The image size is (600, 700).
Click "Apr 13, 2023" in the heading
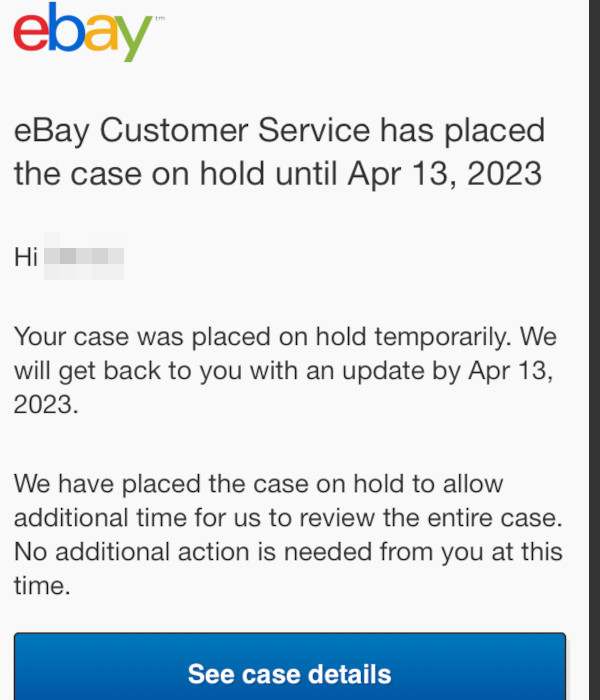(445, 174)
